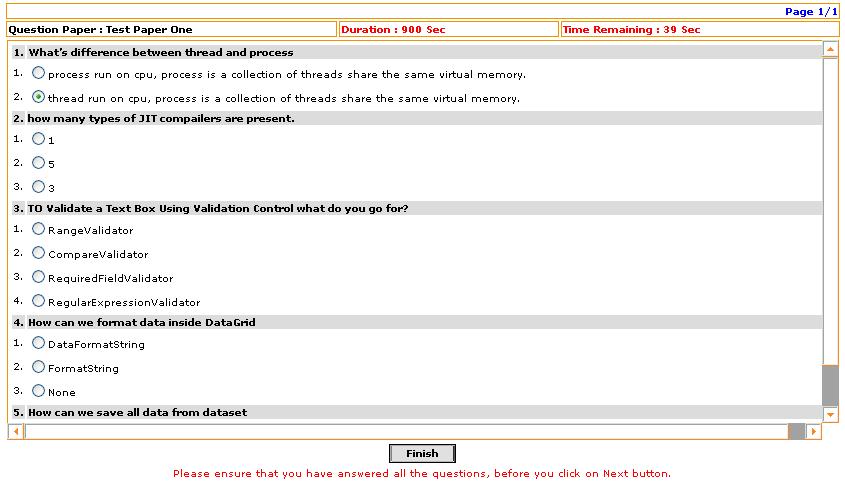The image size is (845, 489).
Task: Click the 'Page 1/1' indicator text
Action: click(x=811, y=11)
